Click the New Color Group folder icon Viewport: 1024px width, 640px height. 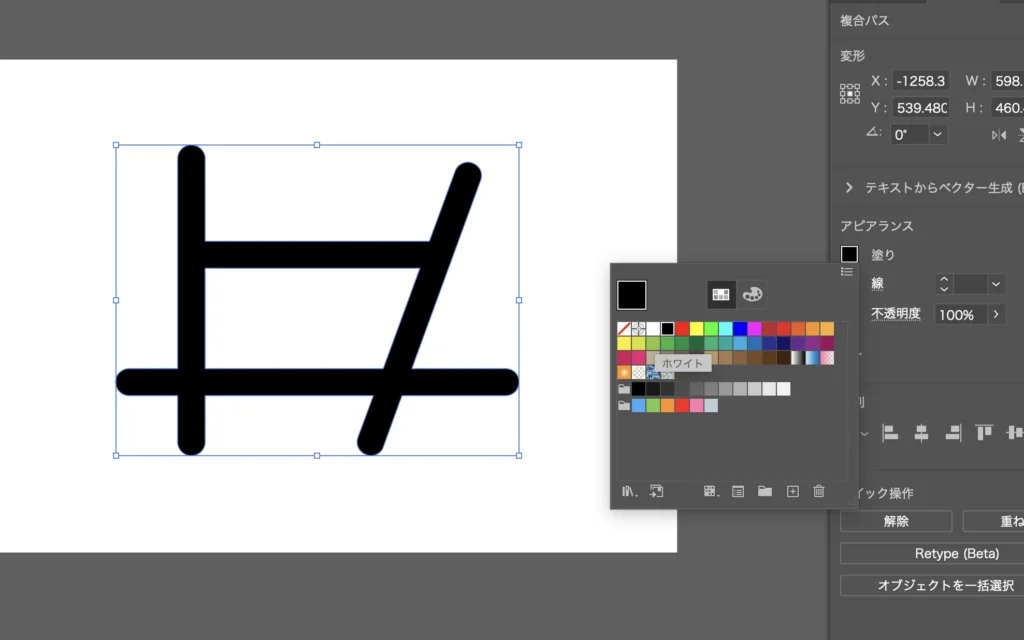(765, 491)
